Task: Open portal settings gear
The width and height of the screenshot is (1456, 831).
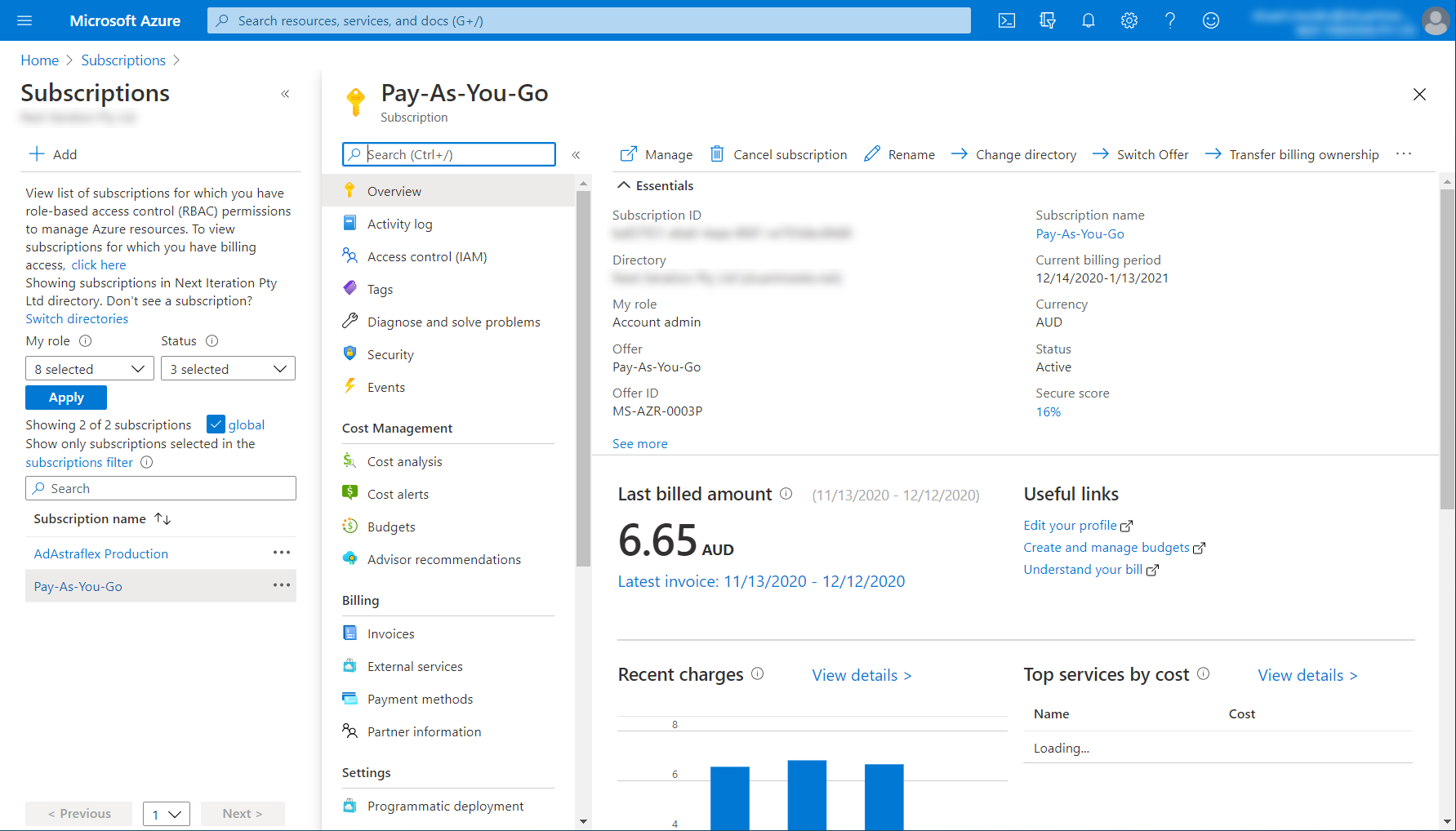Action: click(x=1129, y=20)
